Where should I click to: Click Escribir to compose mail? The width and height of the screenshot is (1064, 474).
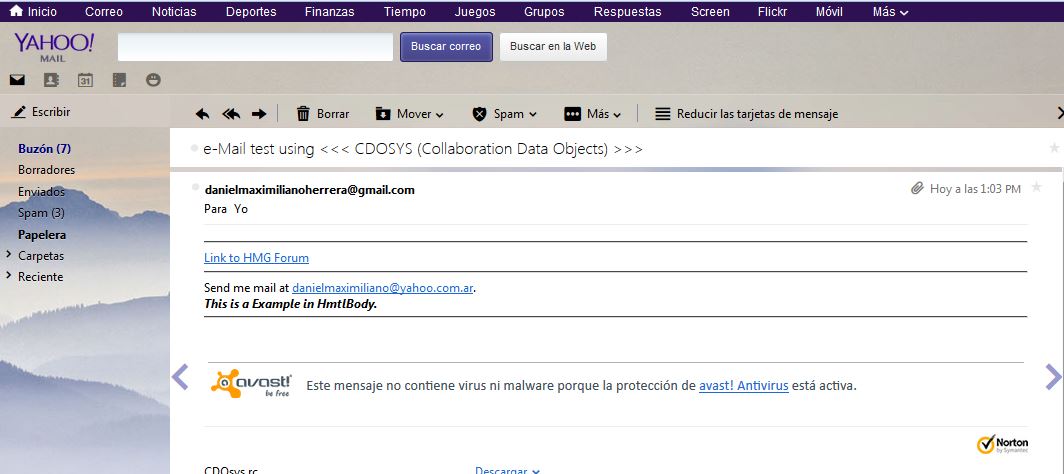click(41, 112)
